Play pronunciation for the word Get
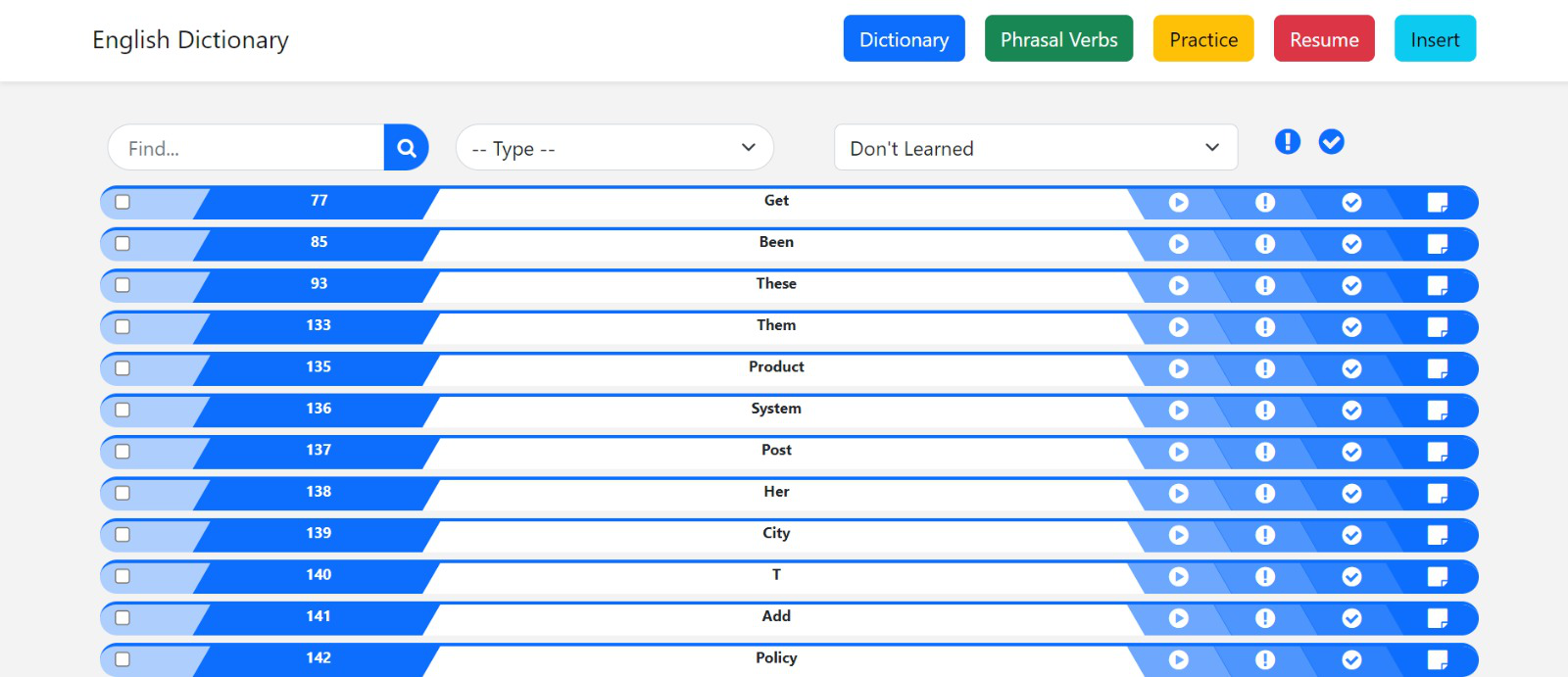Screen dimensions: 1568x677 coord(1178,203)
